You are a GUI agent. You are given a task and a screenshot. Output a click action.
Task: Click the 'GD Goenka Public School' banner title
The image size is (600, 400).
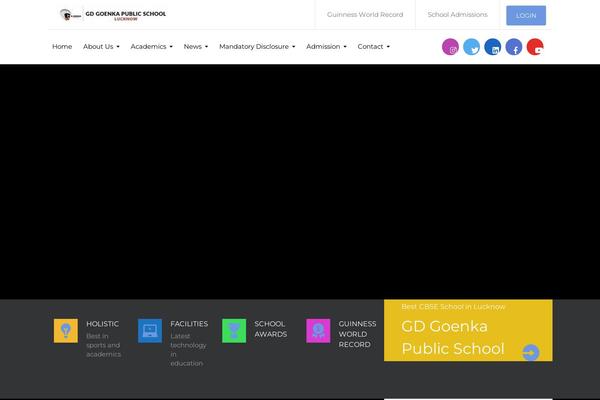tap(453, 338)
